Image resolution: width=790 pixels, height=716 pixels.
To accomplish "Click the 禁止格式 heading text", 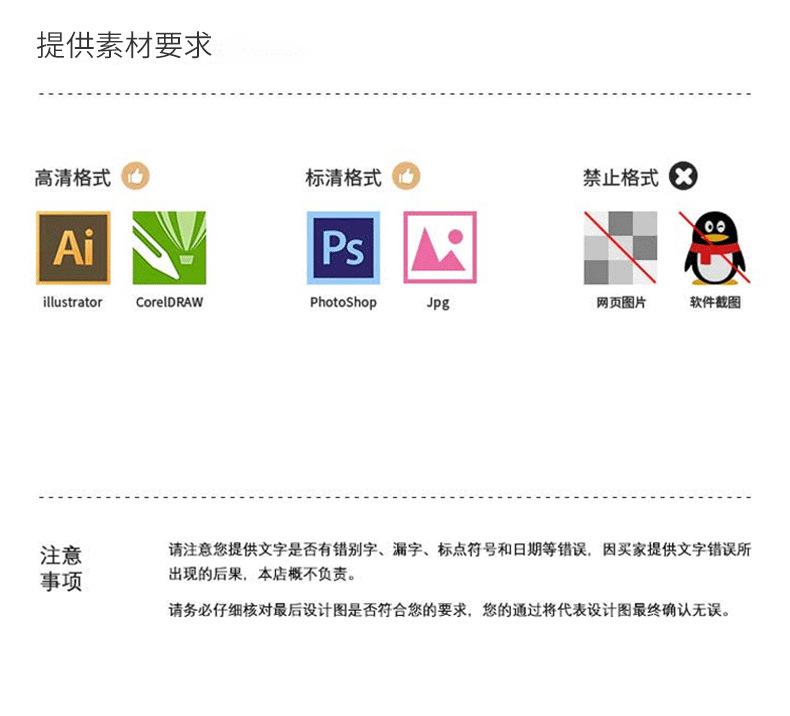I will pos(620,179).
